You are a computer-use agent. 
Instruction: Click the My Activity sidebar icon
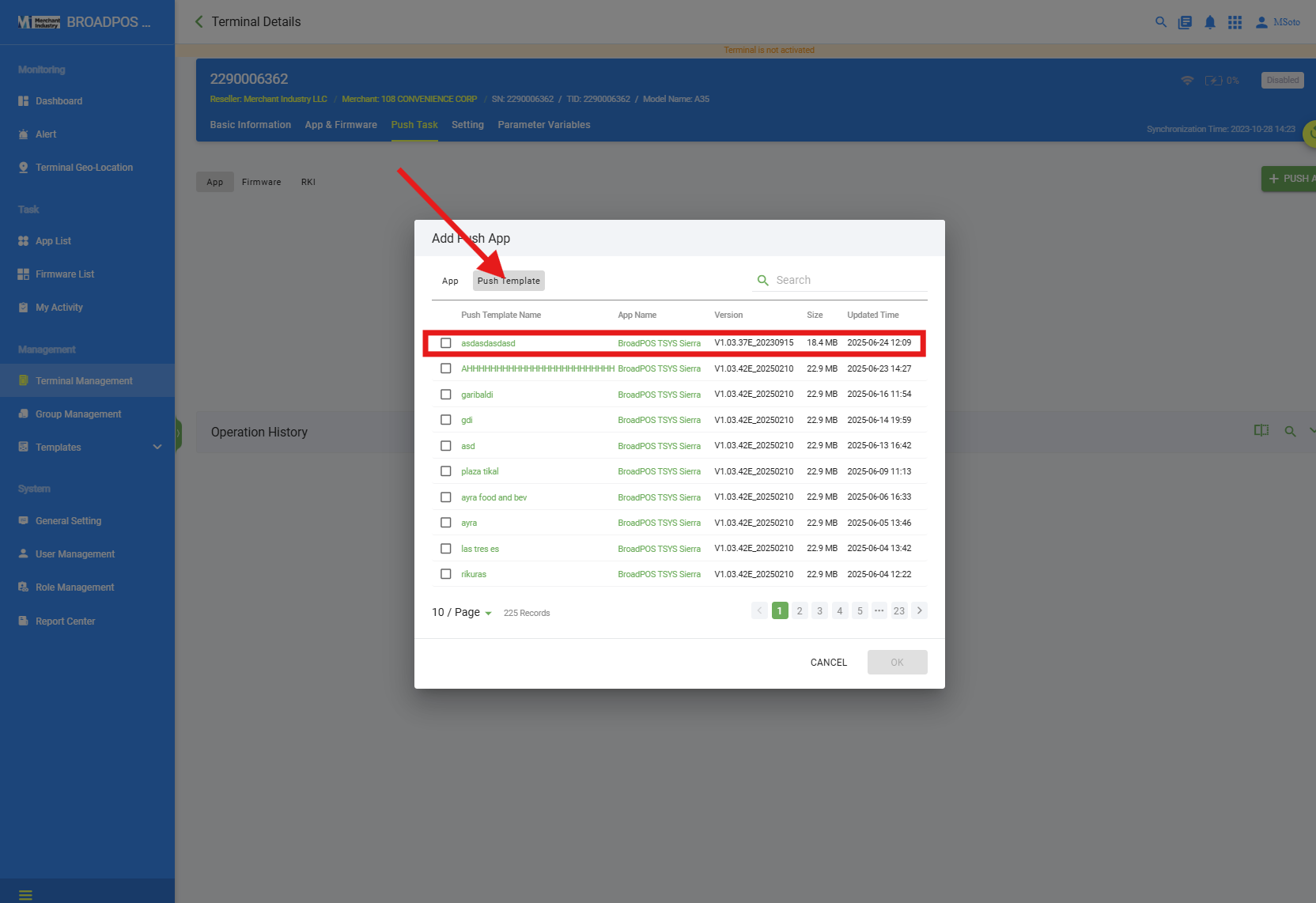tap(24, 308)
